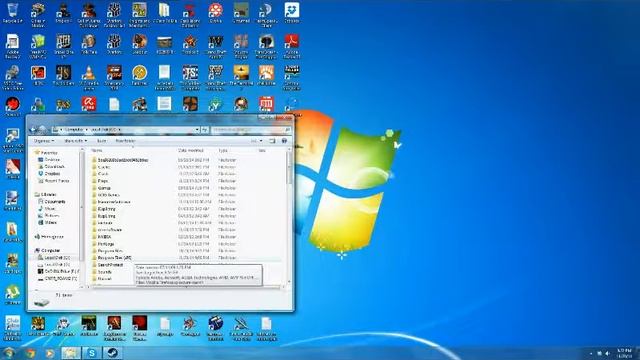The height and width of the screenshot is (360, 640).
Task: Open Steam from the taskbar
Action: tap(112, 353)
